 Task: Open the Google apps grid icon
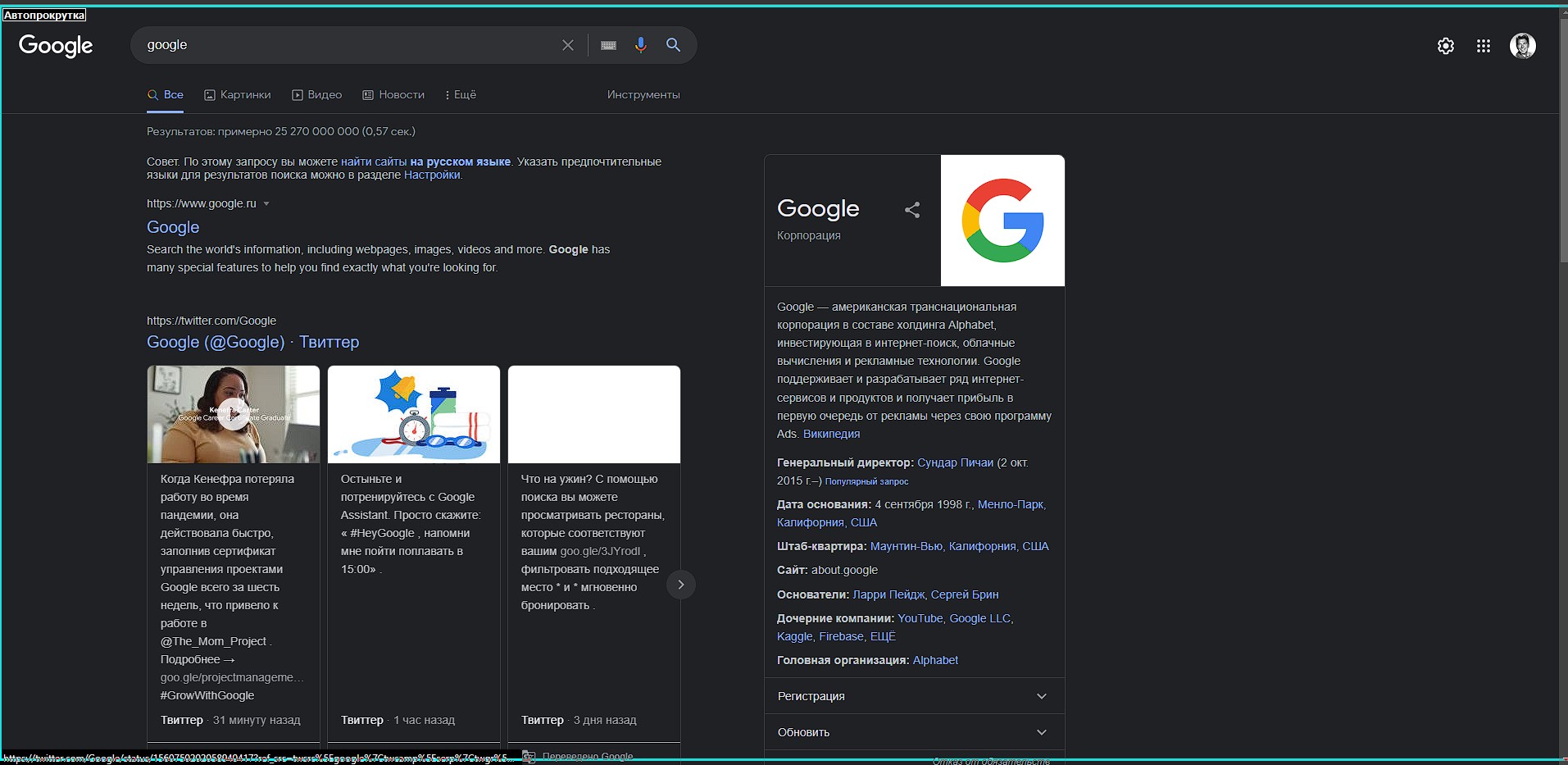tap(1484, 46)
